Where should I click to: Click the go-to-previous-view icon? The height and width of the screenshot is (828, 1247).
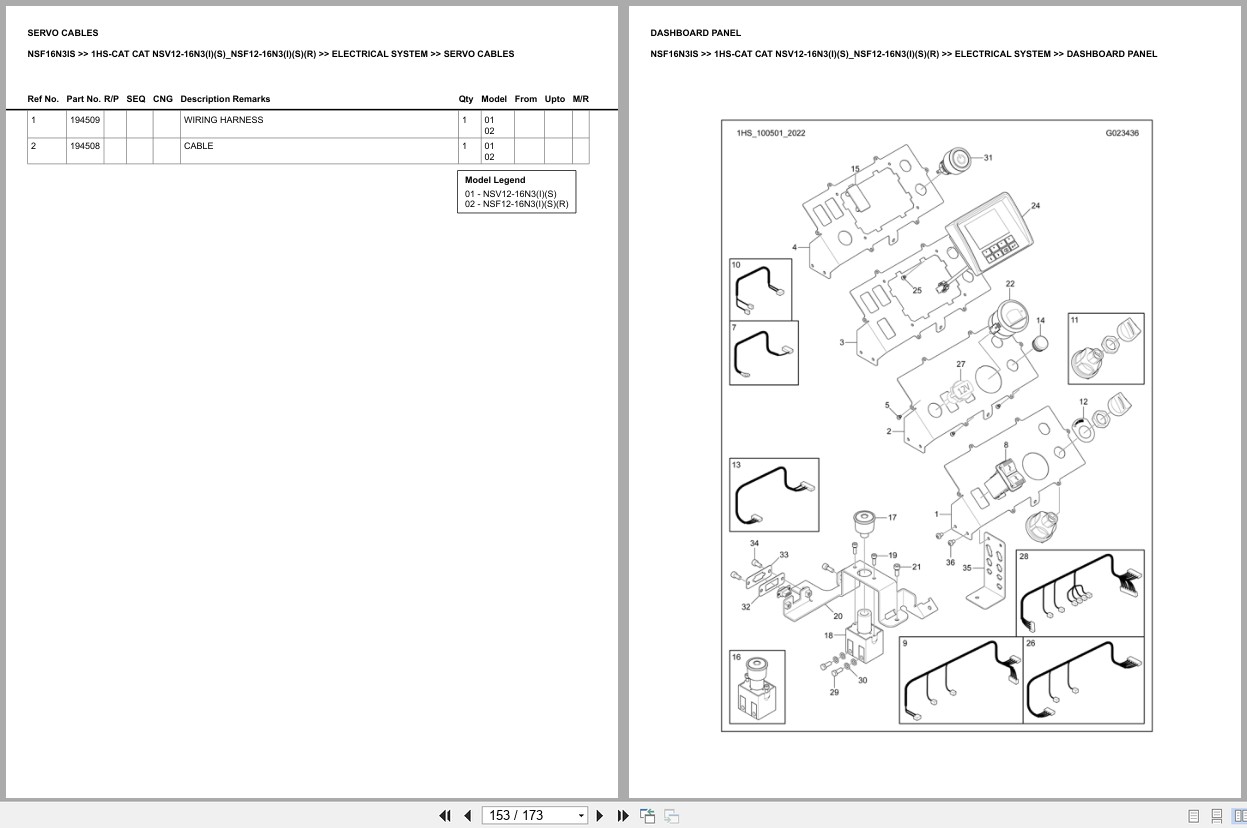[648, 816]
